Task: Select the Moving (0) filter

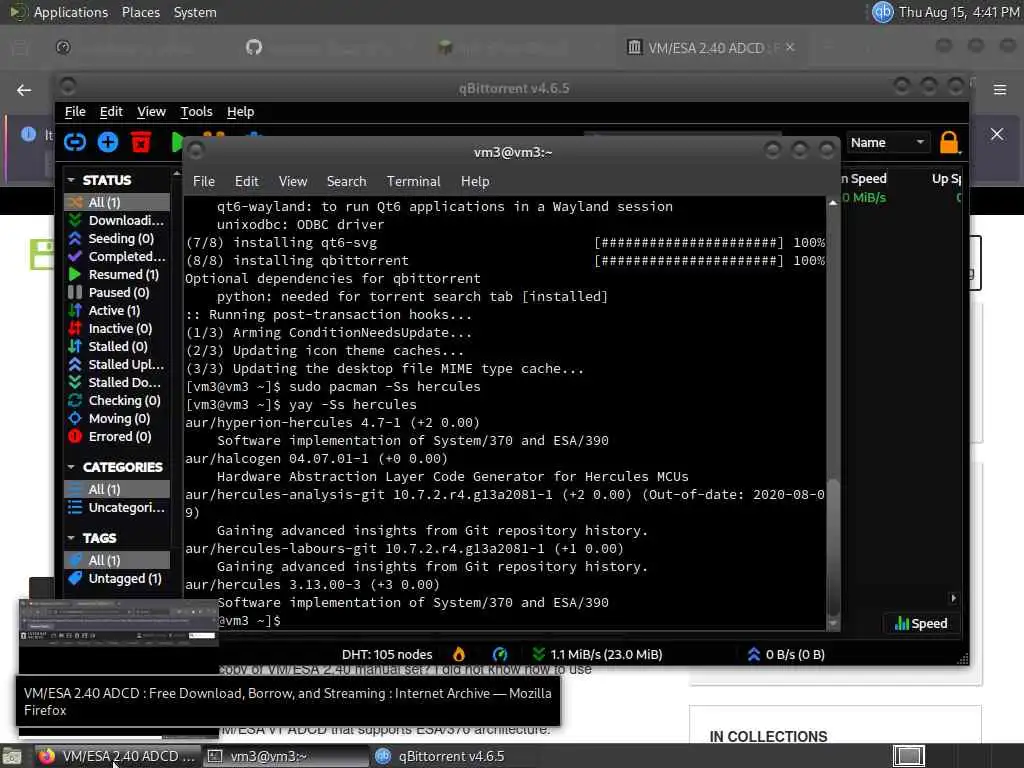Action: pyautogui.click(x=117, y=418)
